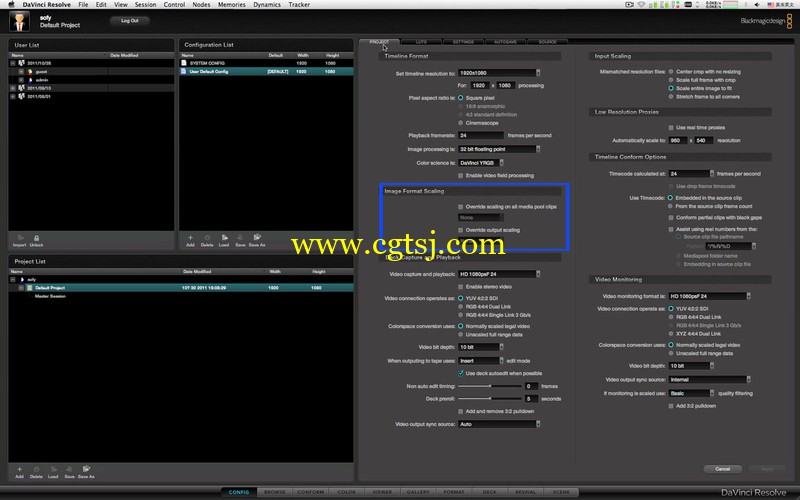Click the user avatar picture top-left
800x500 pixels.
[x=19, y=21]
